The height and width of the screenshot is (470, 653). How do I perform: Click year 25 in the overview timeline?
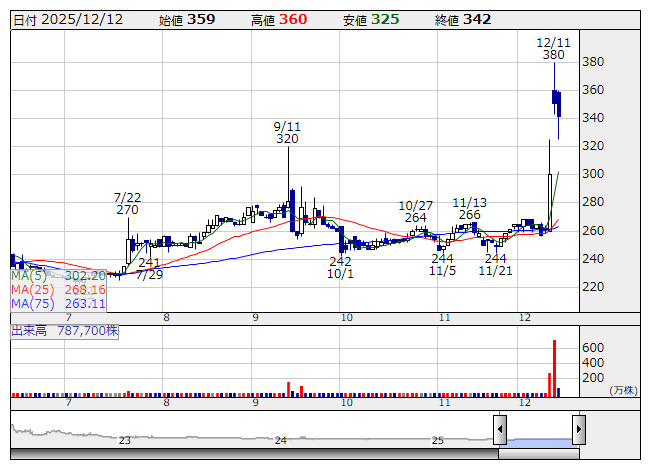coord(437,440)
